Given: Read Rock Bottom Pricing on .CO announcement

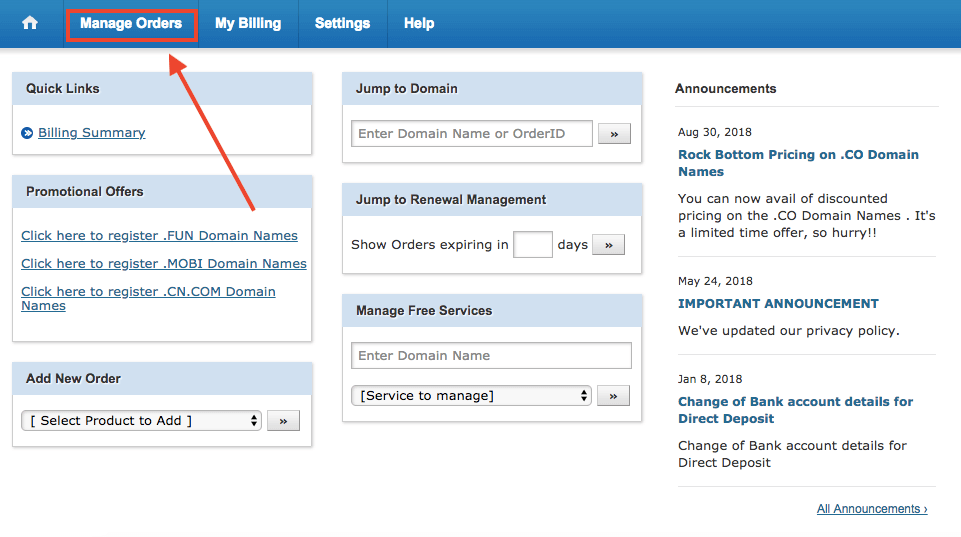Looking at the screenshot, I should [798, 163].
